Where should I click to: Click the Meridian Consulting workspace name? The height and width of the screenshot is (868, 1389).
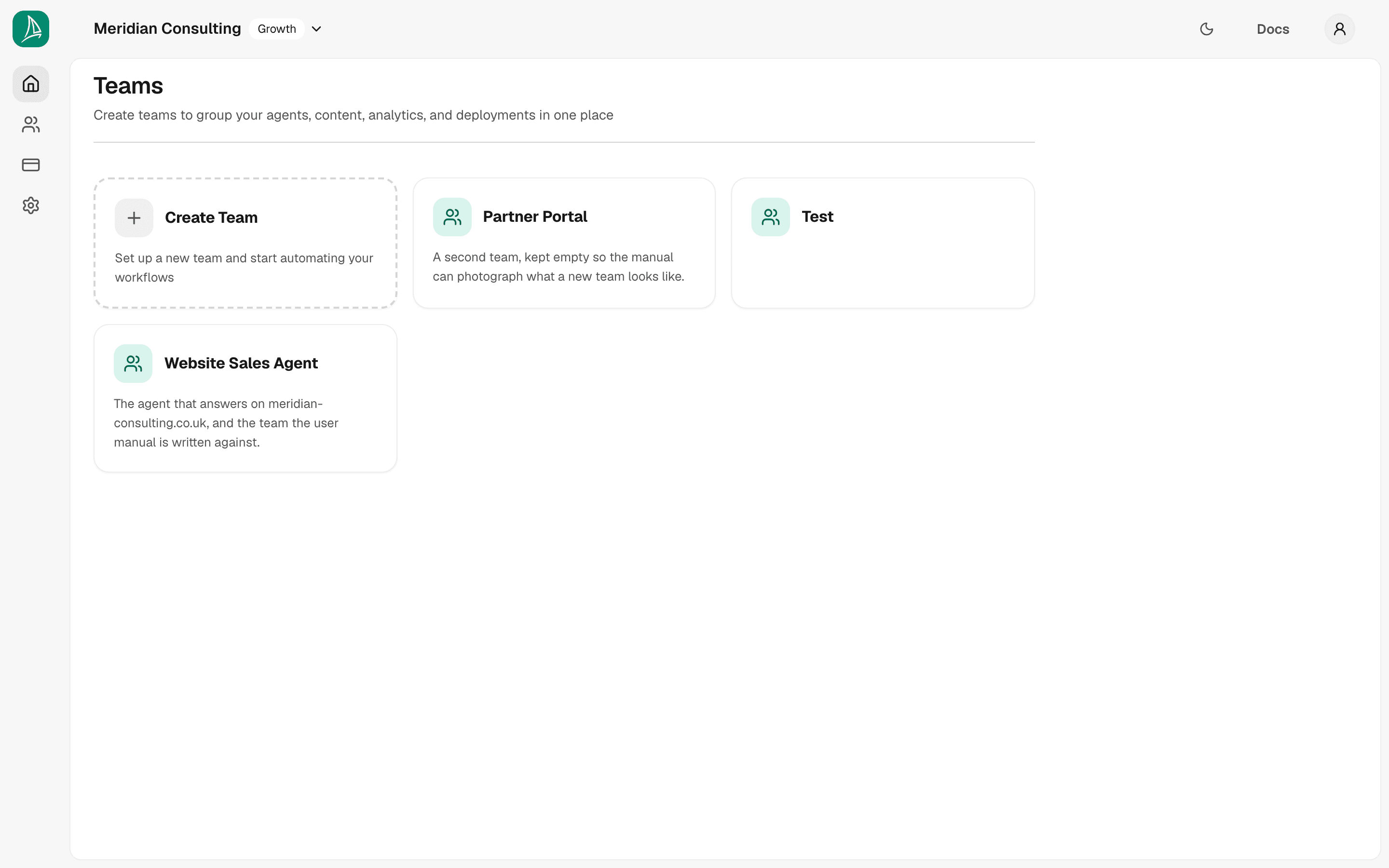click(167, 29)
